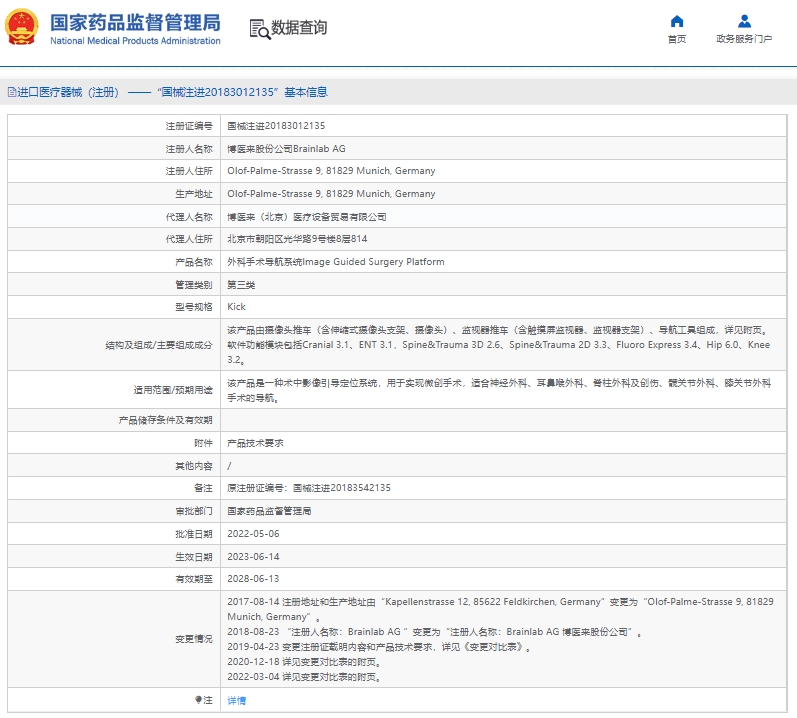797x718 pixels.
Task: Click the 代理人名称 row label
Action: tap(189, 217)
